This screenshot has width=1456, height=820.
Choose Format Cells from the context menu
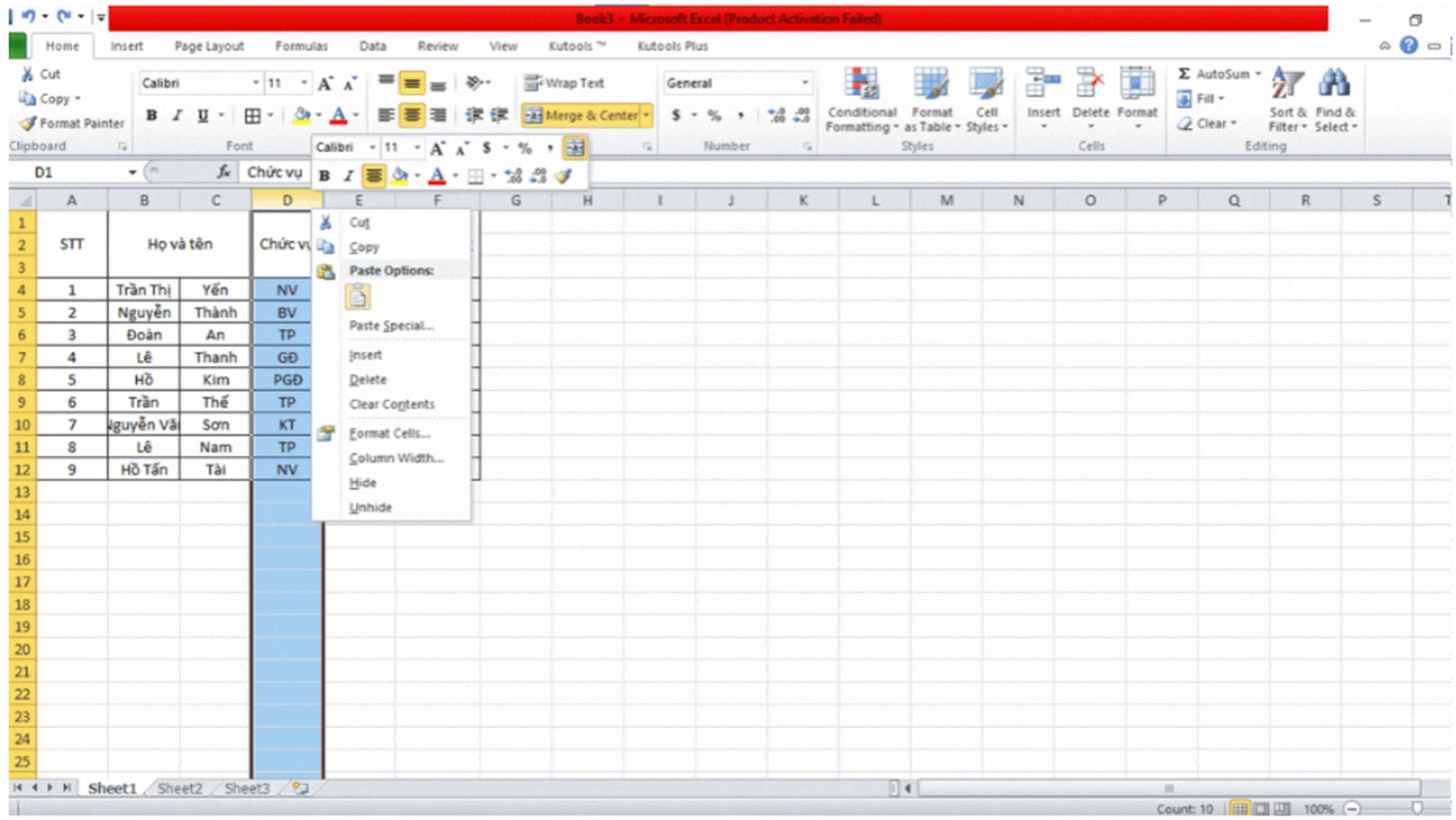391,433
